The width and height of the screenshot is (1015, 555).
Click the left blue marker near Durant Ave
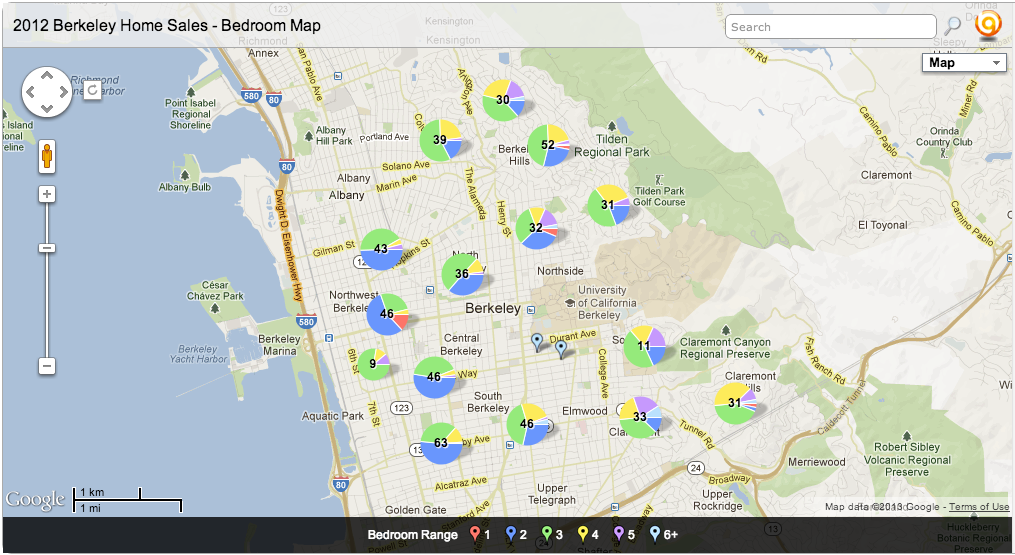point(537,342)
